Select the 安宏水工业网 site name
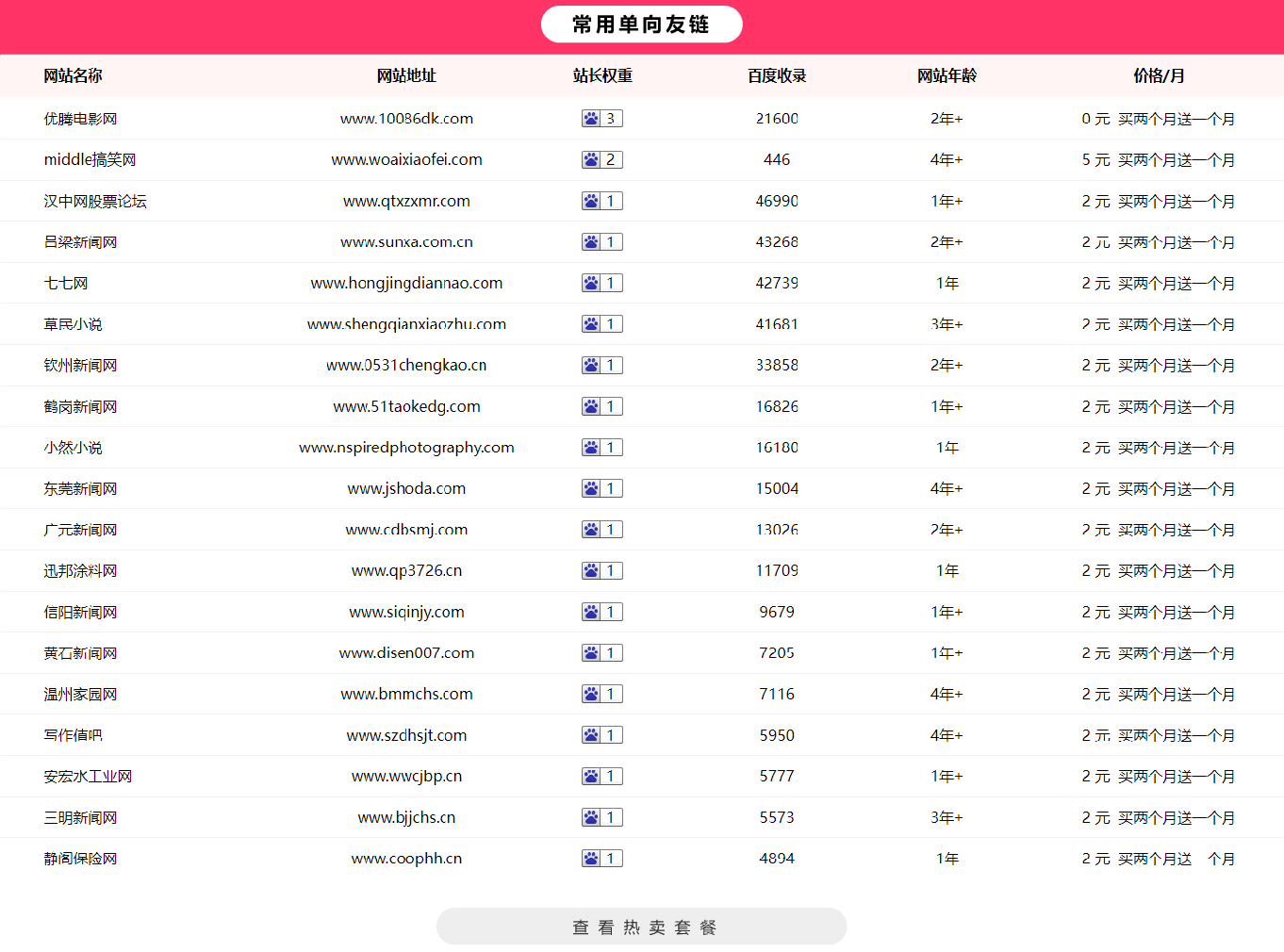This screenshot has height=952, width=1284. [88, 777]
